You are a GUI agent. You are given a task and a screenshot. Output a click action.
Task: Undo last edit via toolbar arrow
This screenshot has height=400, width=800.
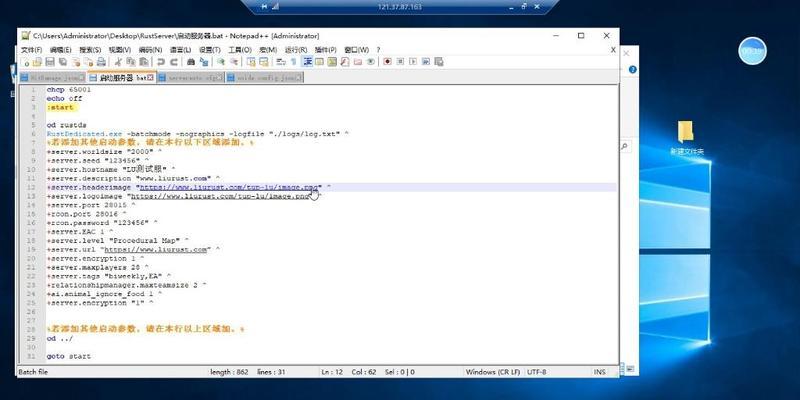click(161, 62)
